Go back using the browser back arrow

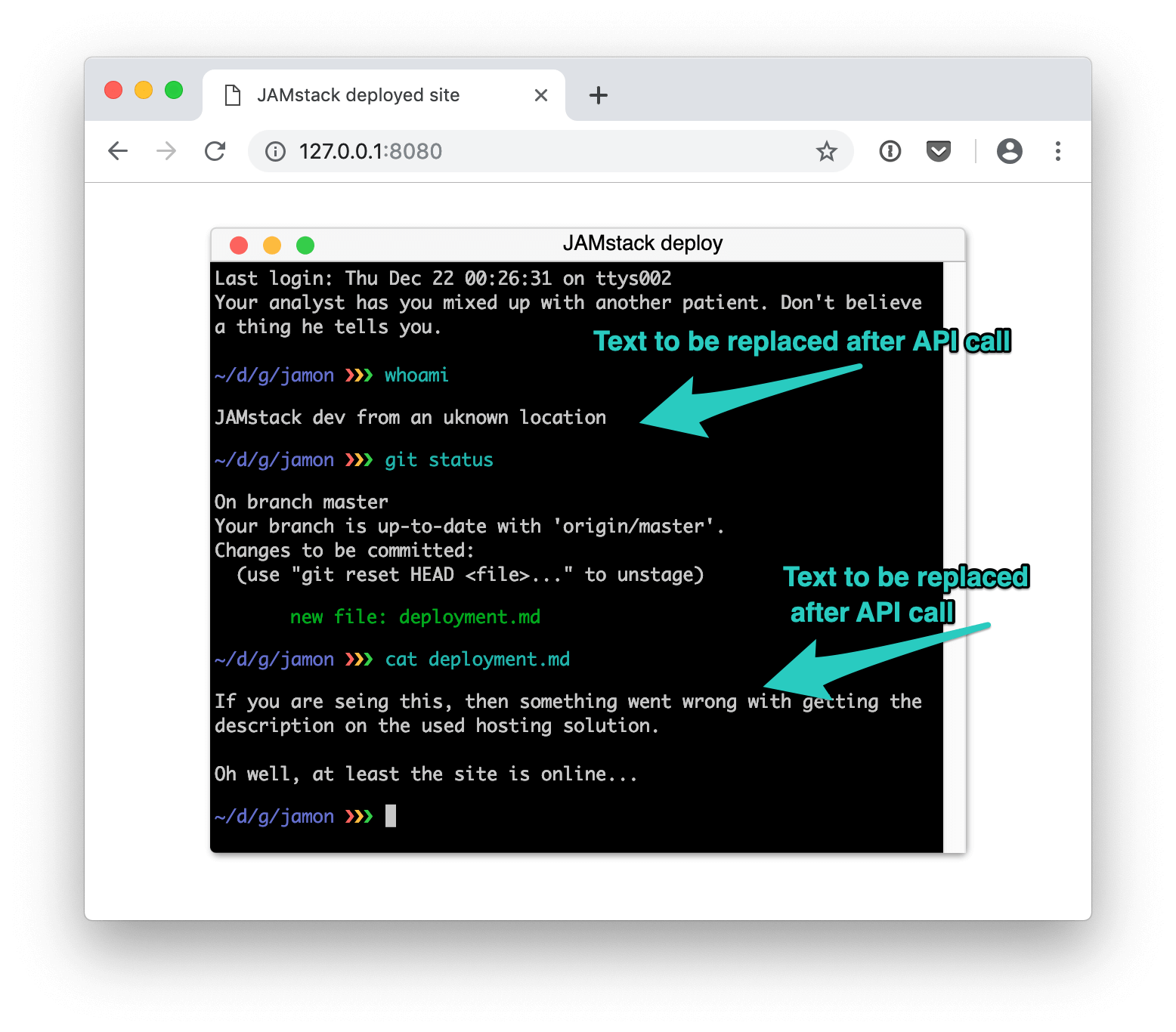tap(118, 151)
